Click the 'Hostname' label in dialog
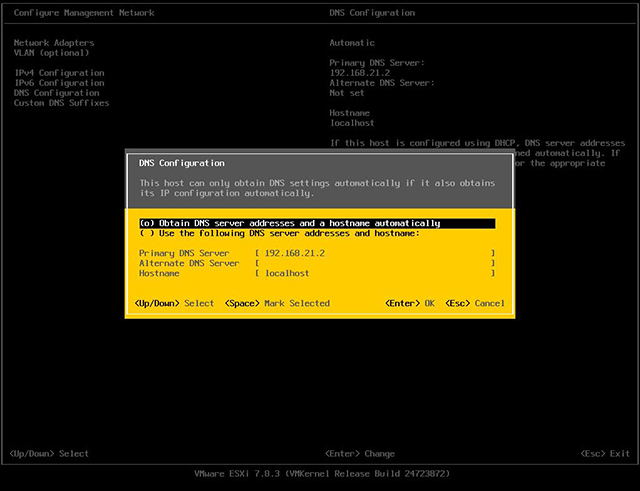This screenshot has height=491, width=640. (x=159, y=273)
